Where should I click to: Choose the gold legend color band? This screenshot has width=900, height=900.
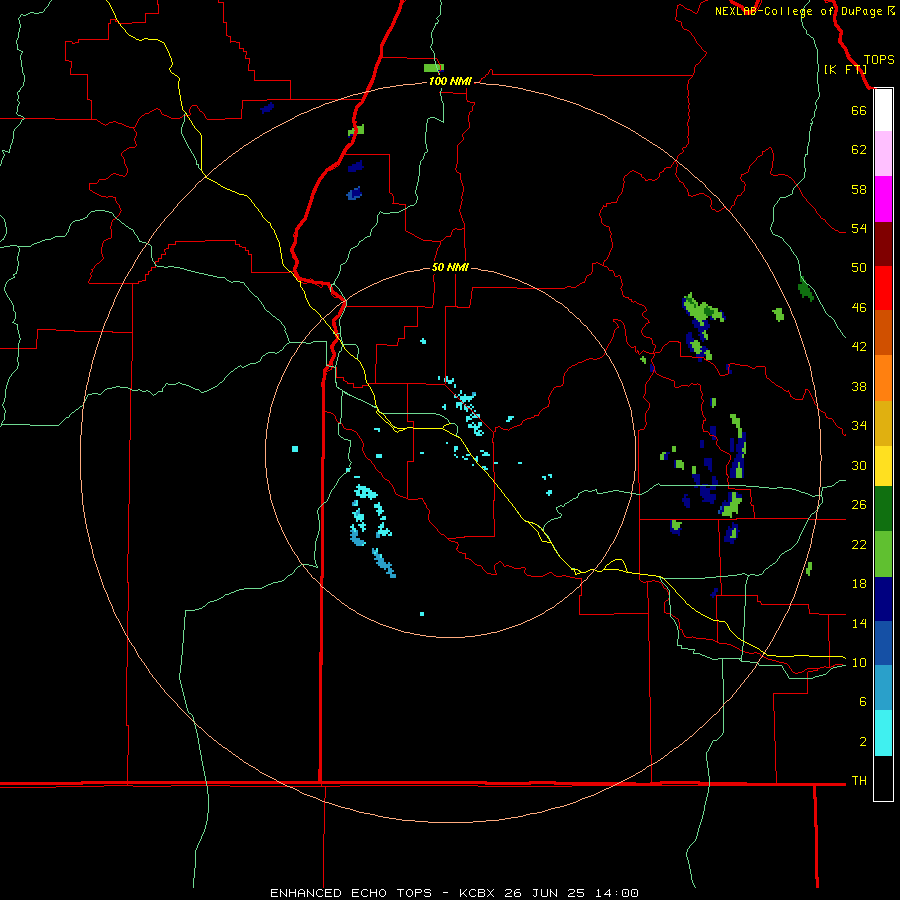coord(883,424)
